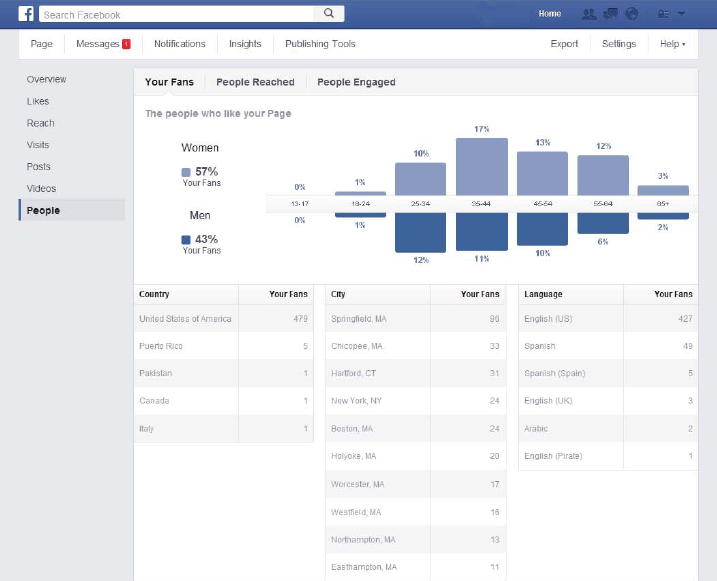The image size is (717, 581).
Task: Expand the Help dropdown menu
Action: [672, 44]
